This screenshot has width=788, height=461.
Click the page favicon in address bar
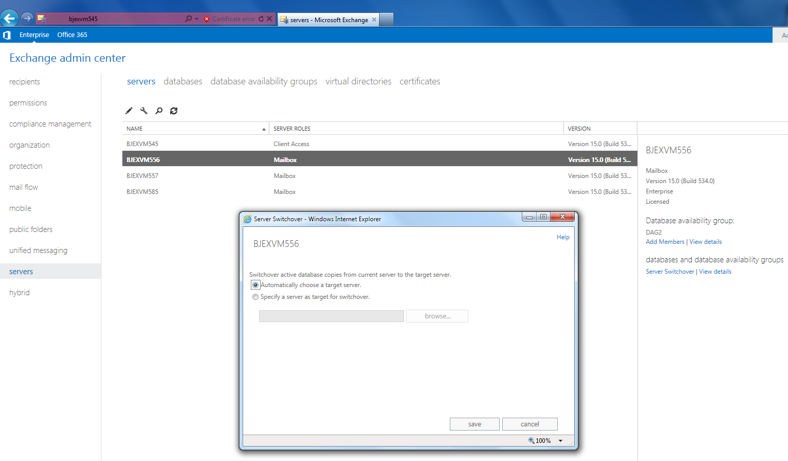point(41,19)
